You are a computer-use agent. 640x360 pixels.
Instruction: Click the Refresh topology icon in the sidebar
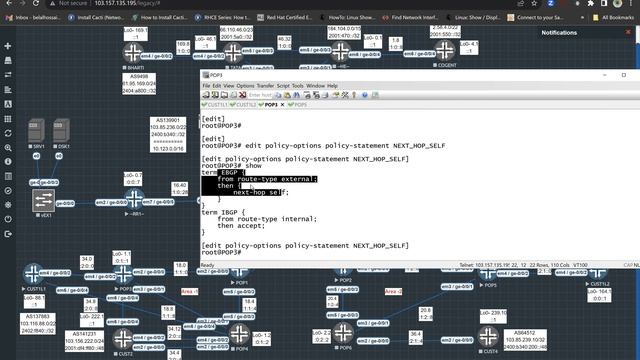pyautogui.click(x=8, y=133)
